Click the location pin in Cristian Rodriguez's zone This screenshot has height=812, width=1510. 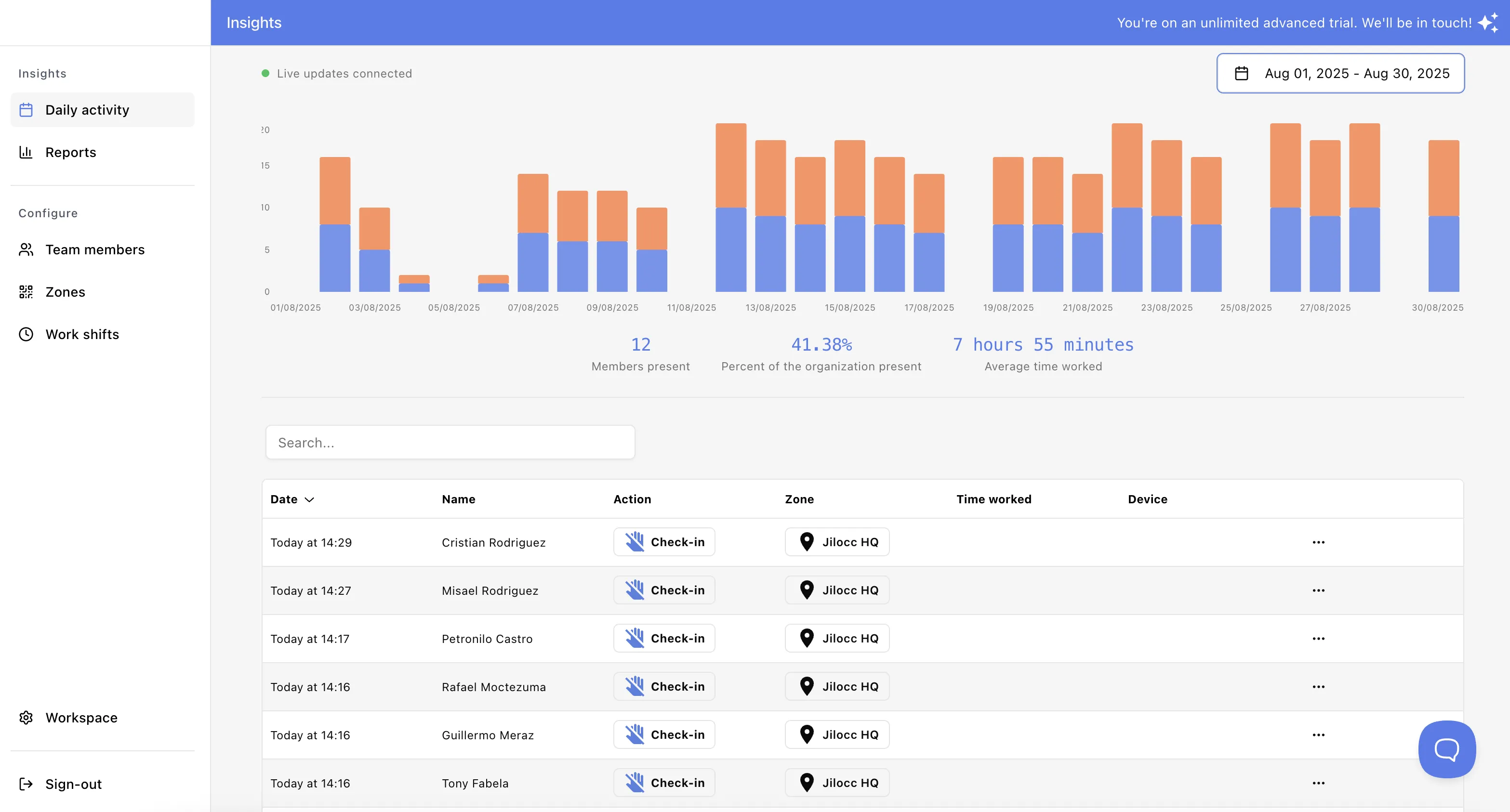click(x=807, y=542)
